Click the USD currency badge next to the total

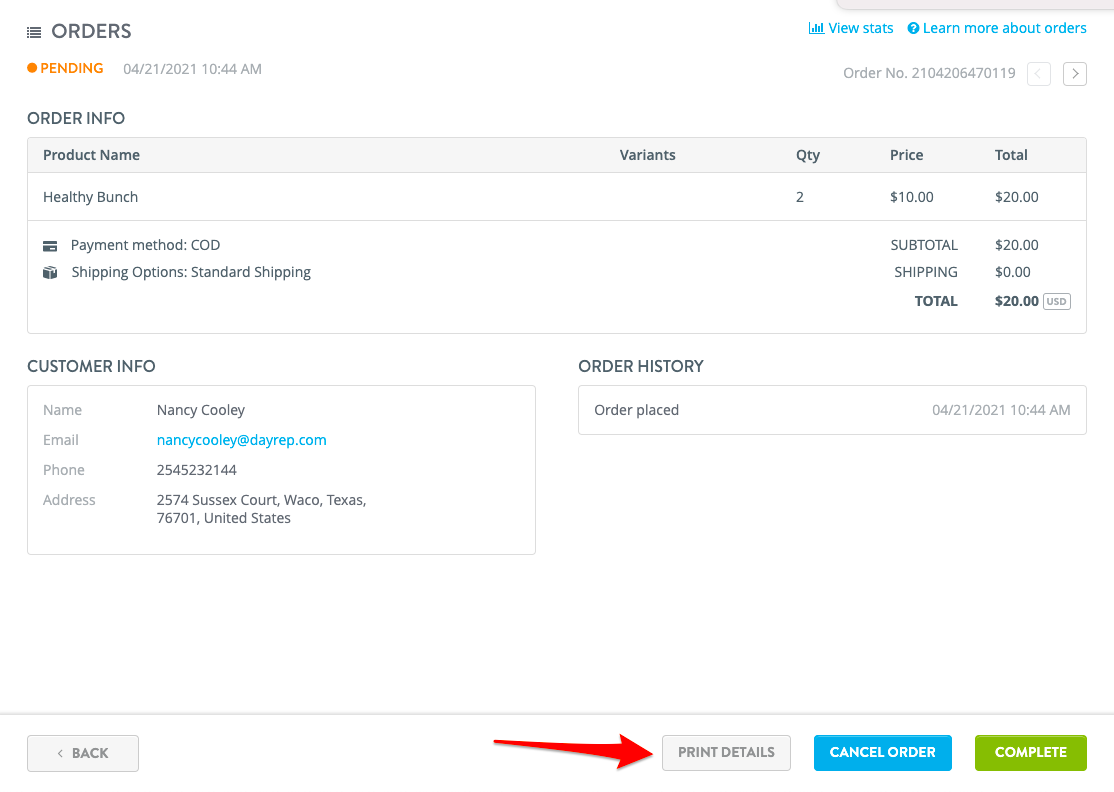coord(1057,300)
